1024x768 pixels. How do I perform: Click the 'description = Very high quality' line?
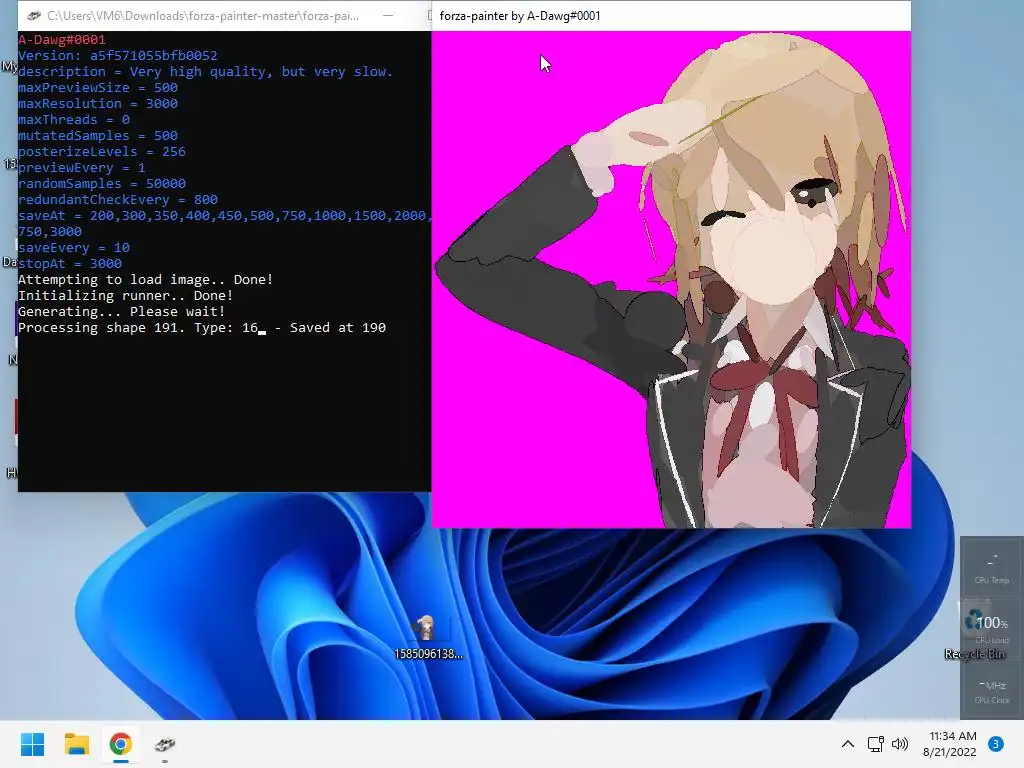tap(205, 72)
